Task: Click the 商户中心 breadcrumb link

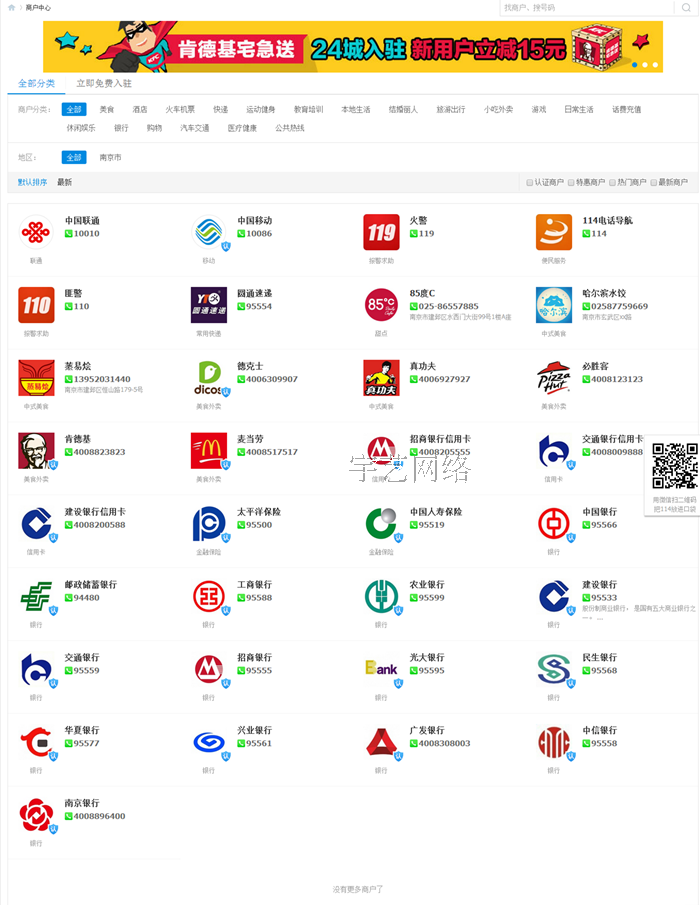Action: [38, 8]
